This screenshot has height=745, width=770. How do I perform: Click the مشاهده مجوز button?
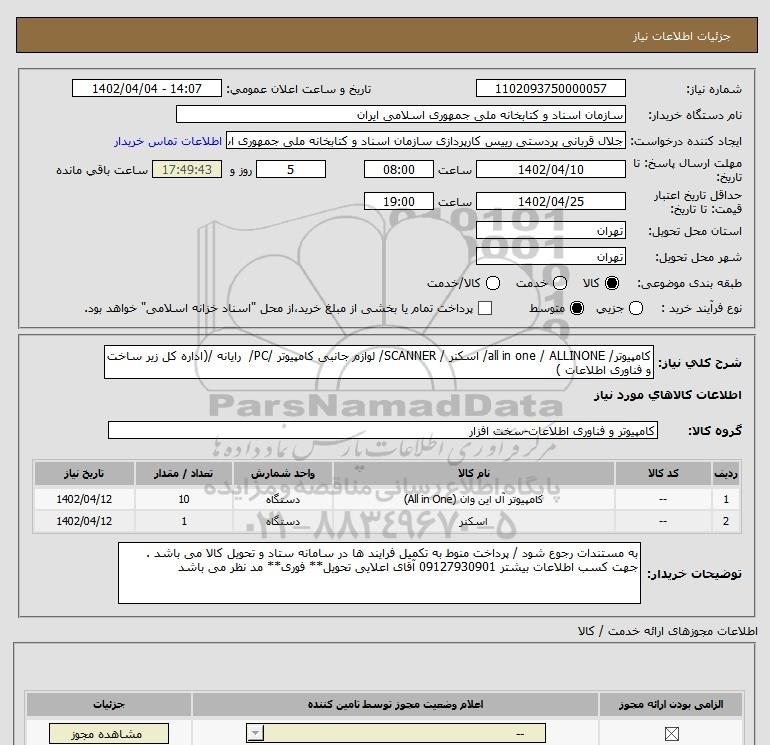109,734
